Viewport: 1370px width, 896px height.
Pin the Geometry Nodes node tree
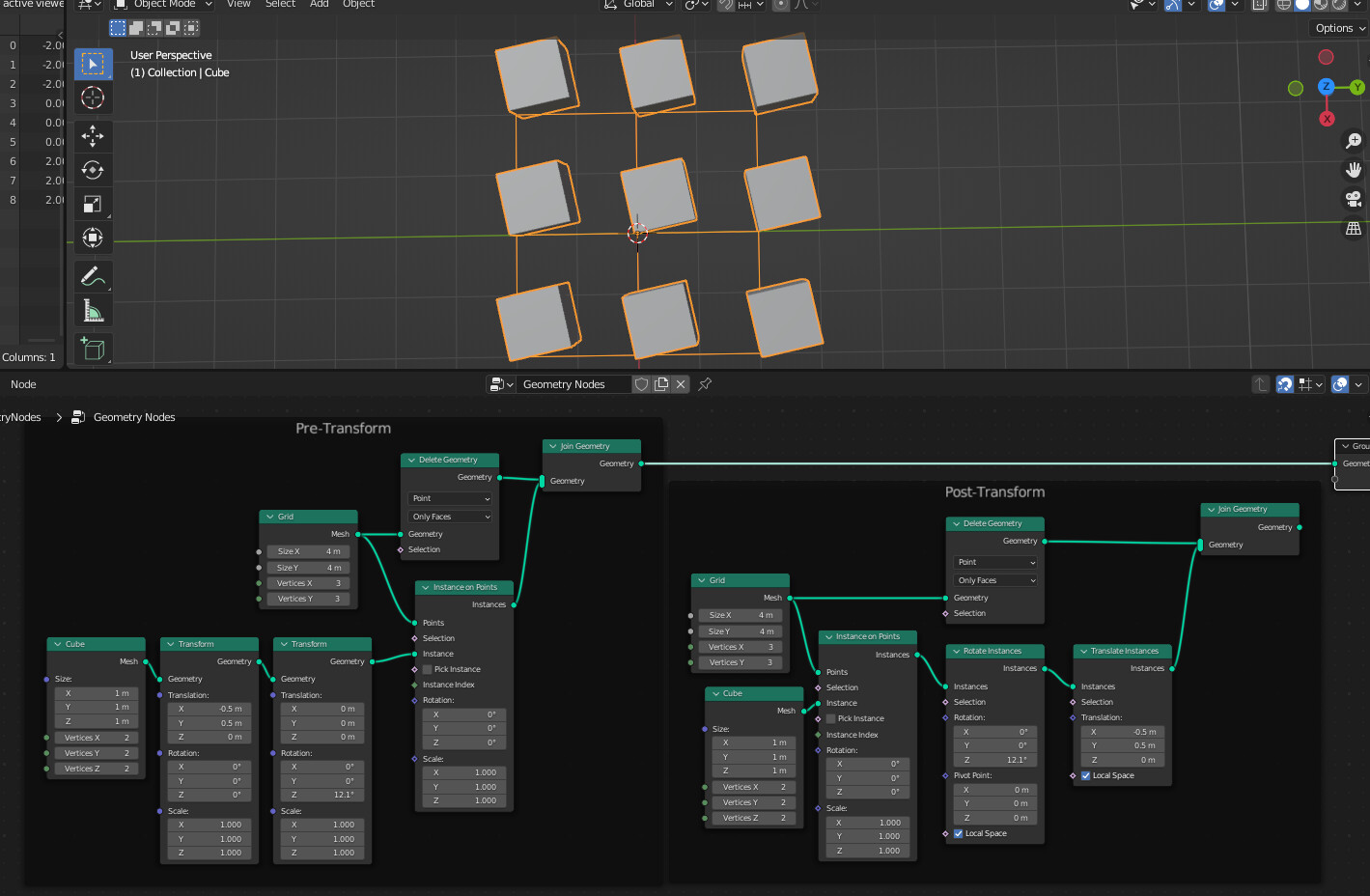pos(704,383)
